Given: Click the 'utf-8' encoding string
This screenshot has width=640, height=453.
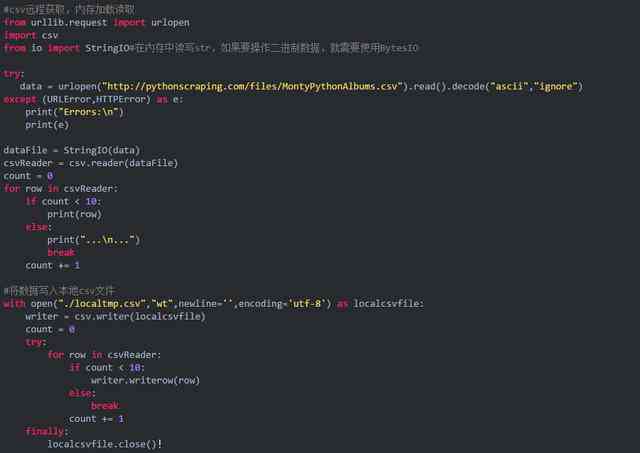Looking at the screenshot, I should click(x=307, y=304).
